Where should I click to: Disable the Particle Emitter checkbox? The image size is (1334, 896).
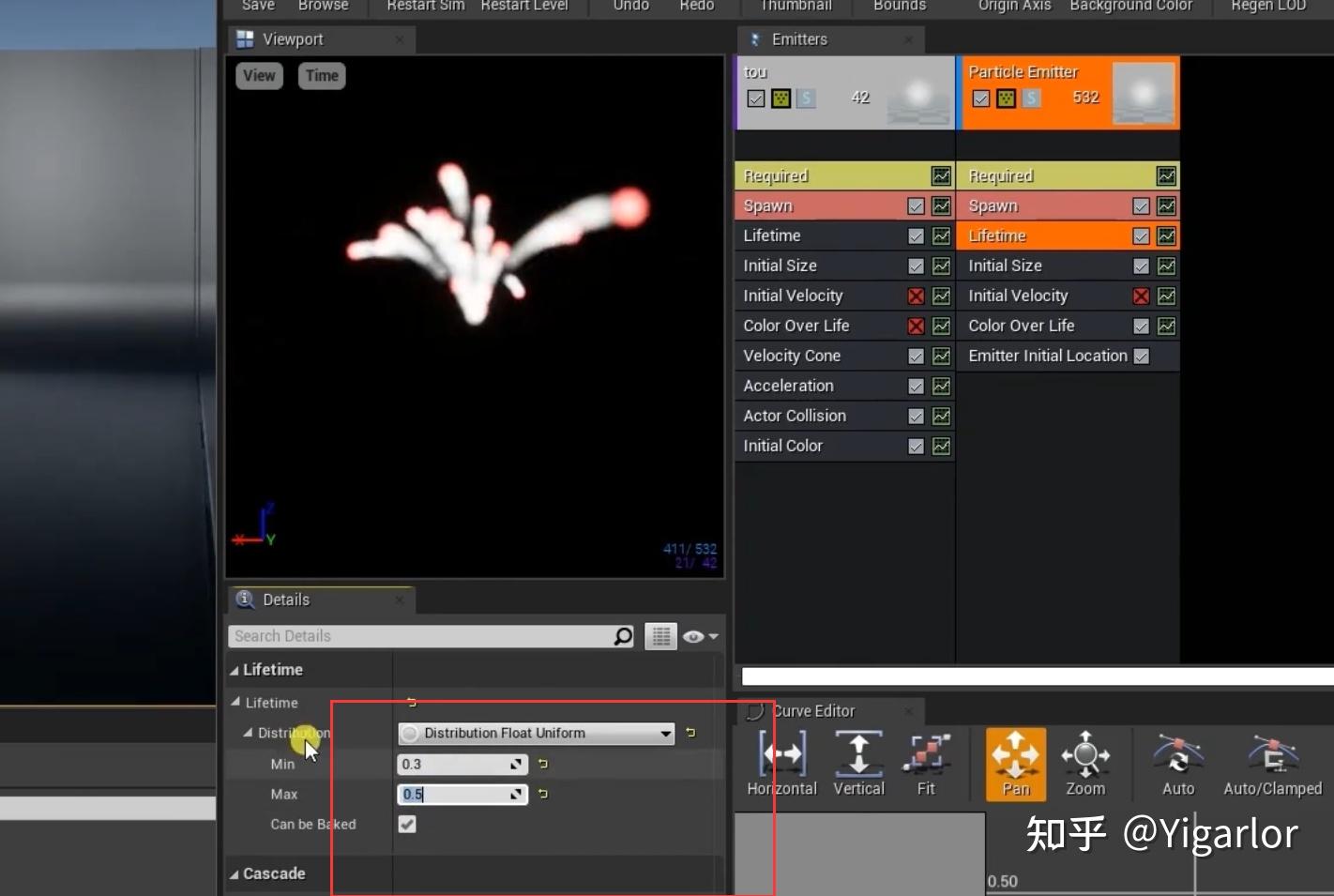click(980, 98)
